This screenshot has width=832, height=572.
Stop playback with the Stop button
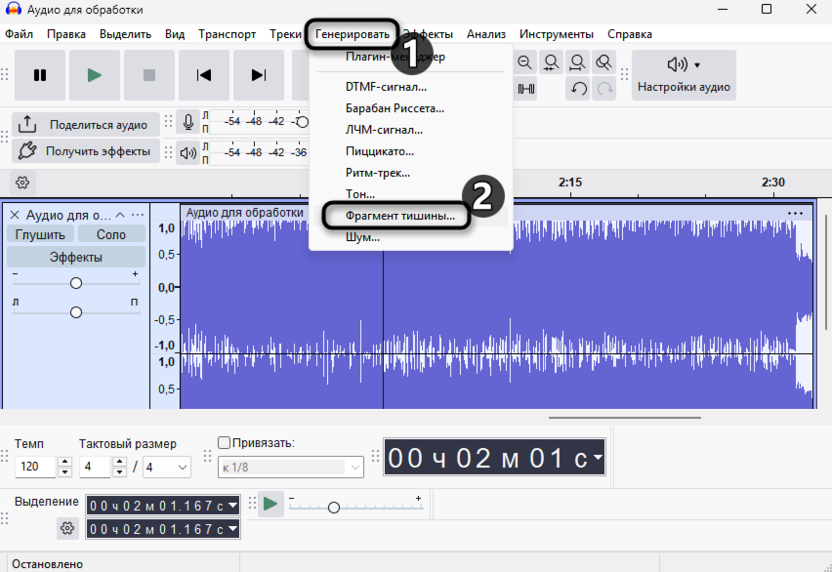(149, 75)
